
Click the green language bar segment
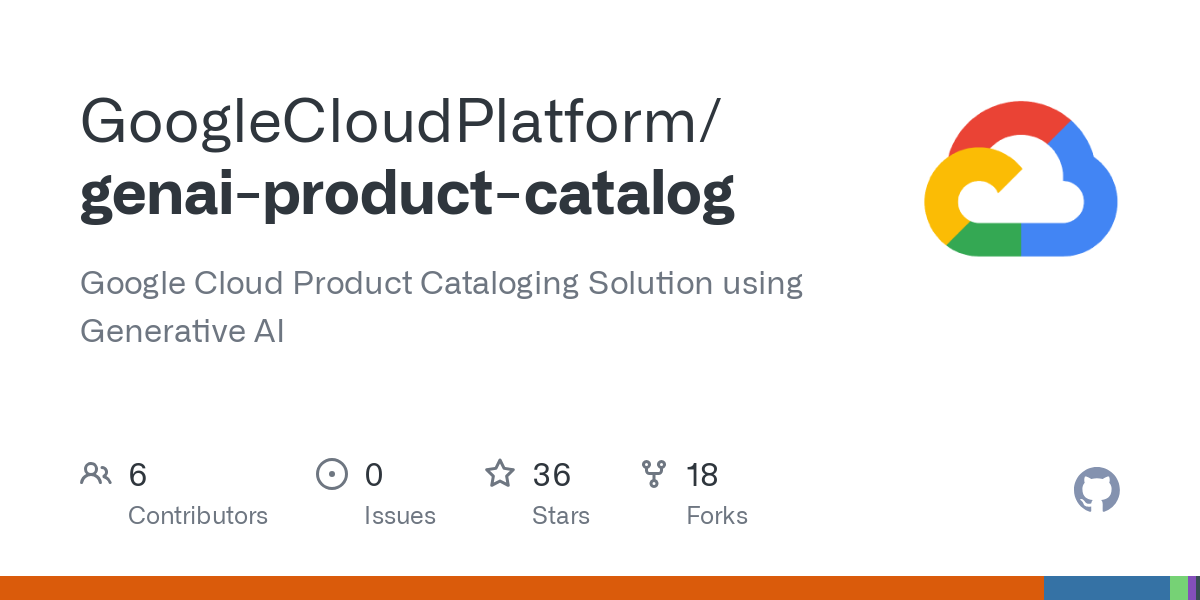coord(1178,588)
